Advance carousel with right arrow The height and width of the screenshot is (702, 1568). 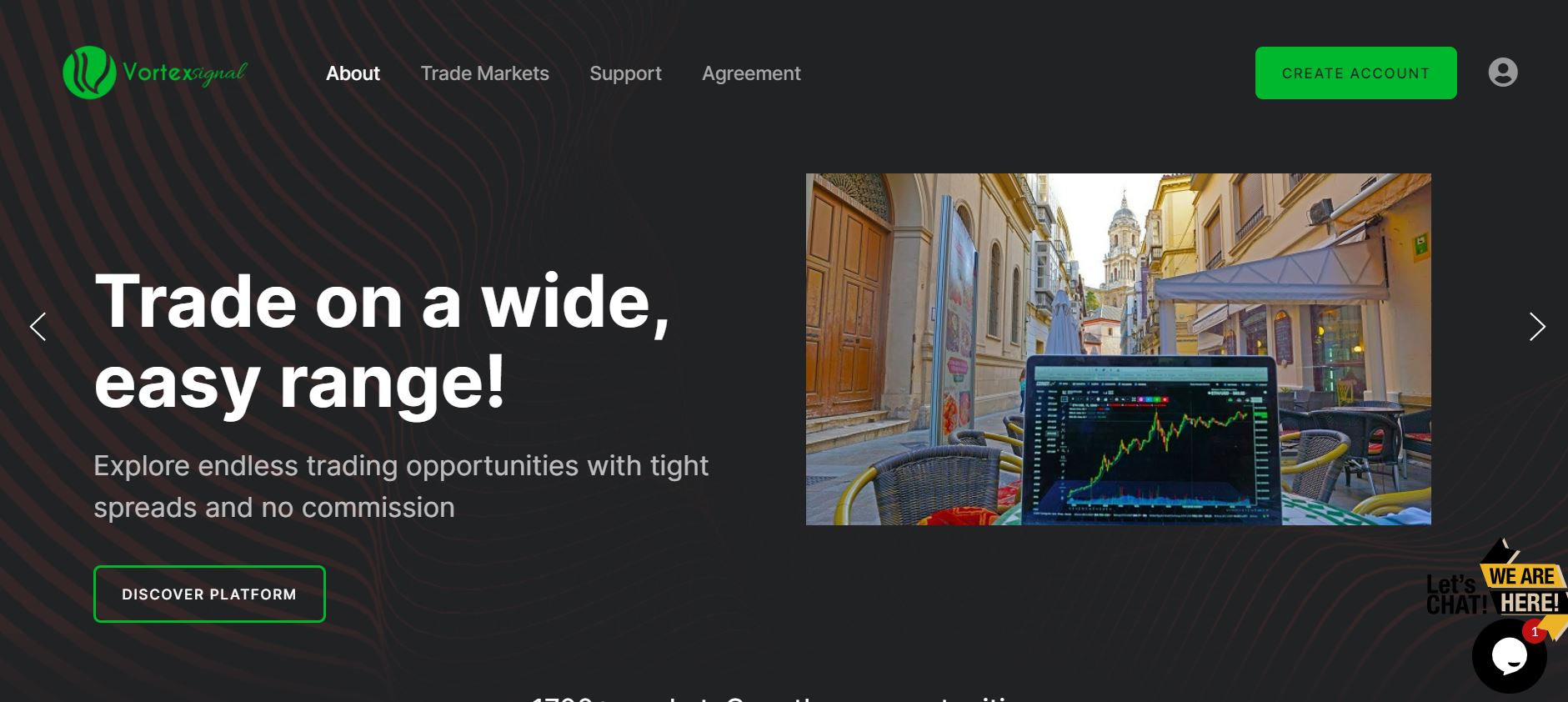tap(1536, 326)
